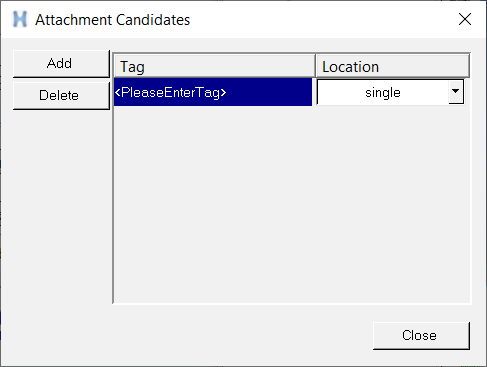Add a new attachment candidate
The height and width of the screenshot is (367, 487).
[x=61, y=64]
